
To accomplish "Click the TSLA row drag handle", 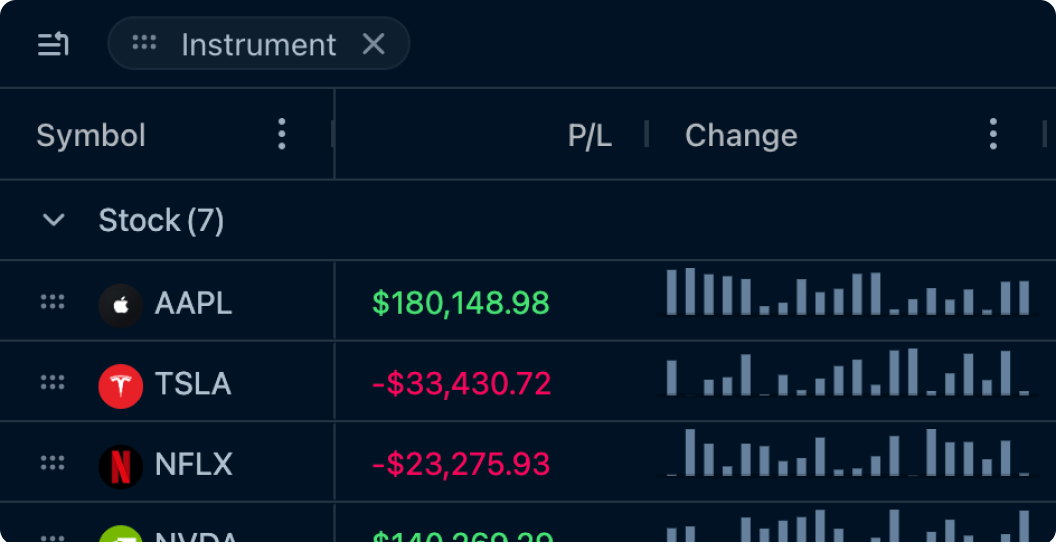I will (53, 383).
